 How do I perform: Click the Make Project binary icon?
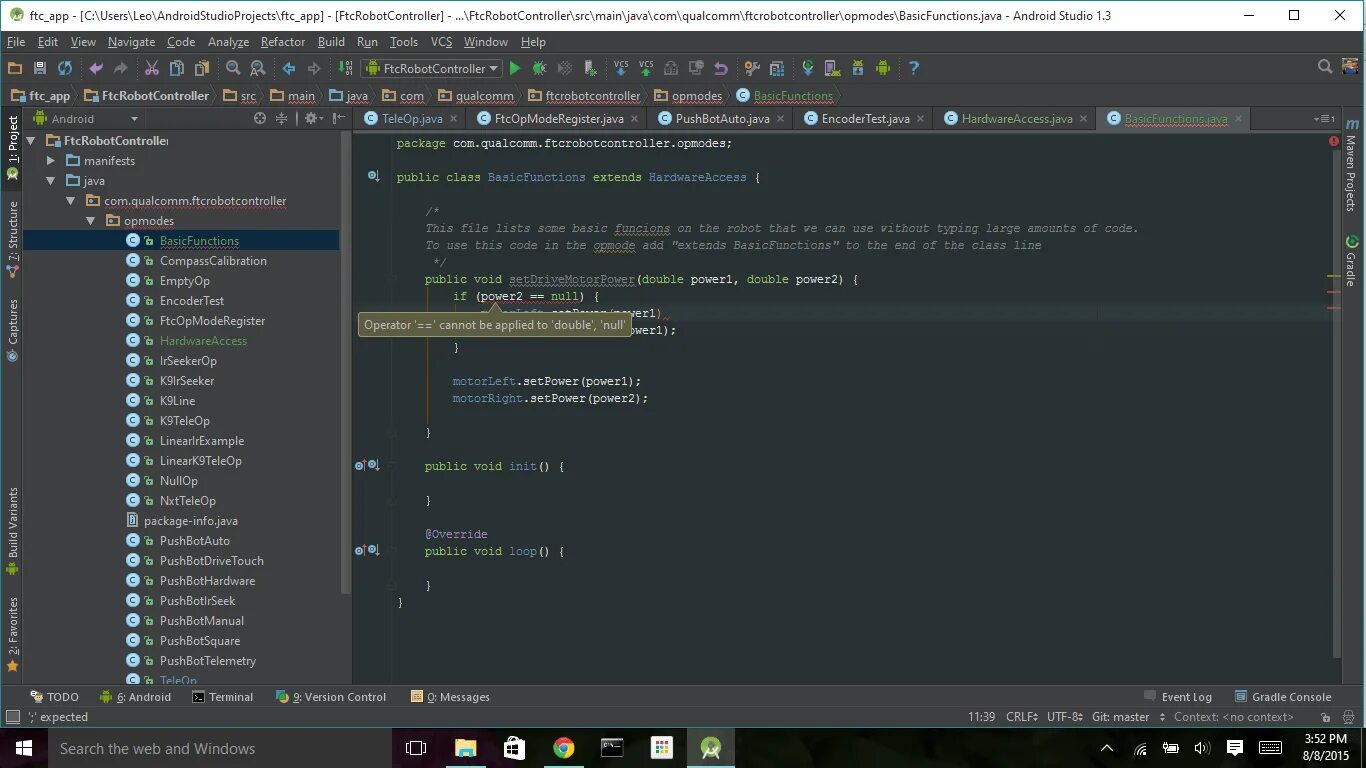(x=345, y=68)
